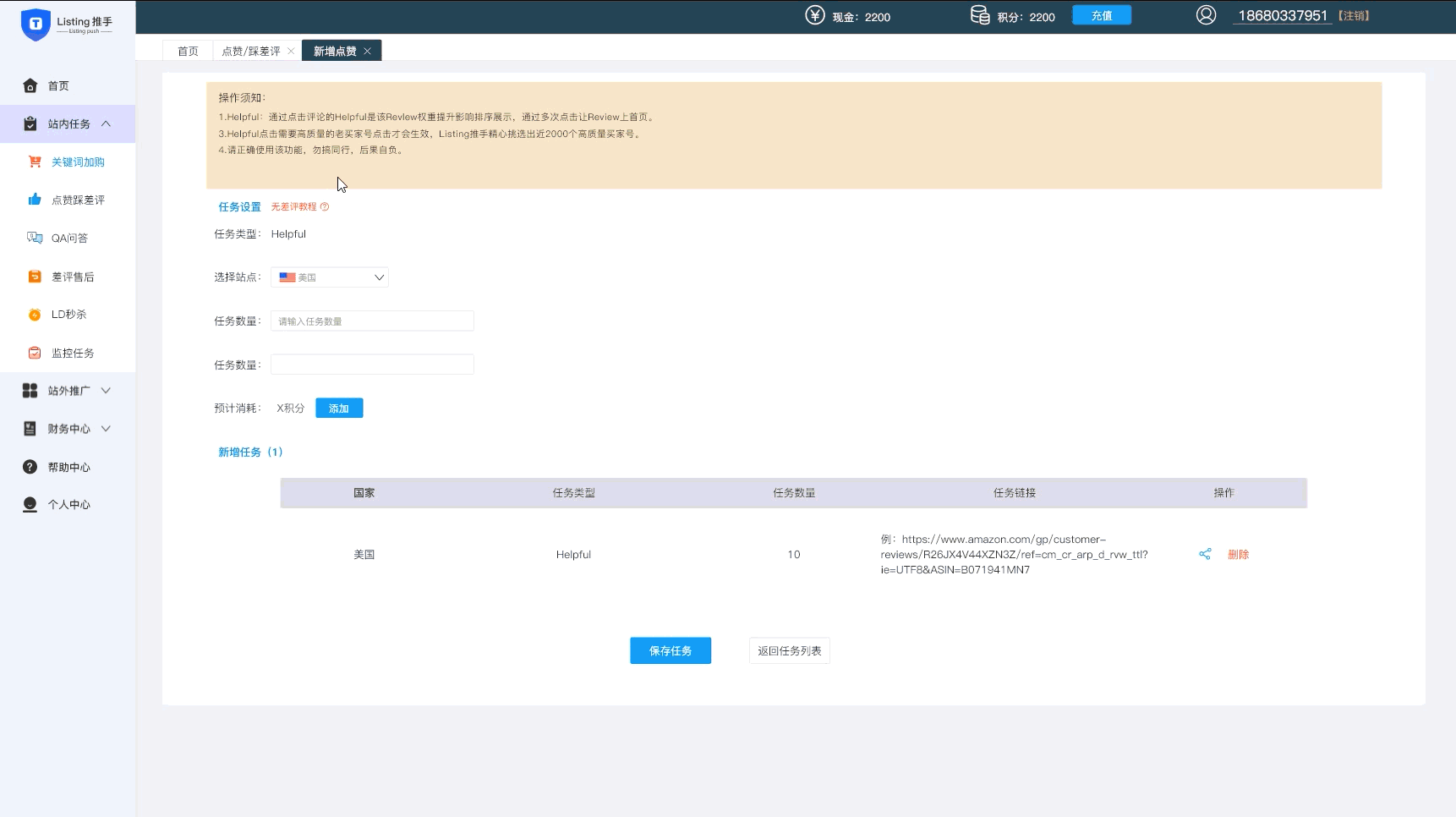Click the empty second 任务数量 input field
This screenshot has height=817, width=1456.
pos(372,365)
